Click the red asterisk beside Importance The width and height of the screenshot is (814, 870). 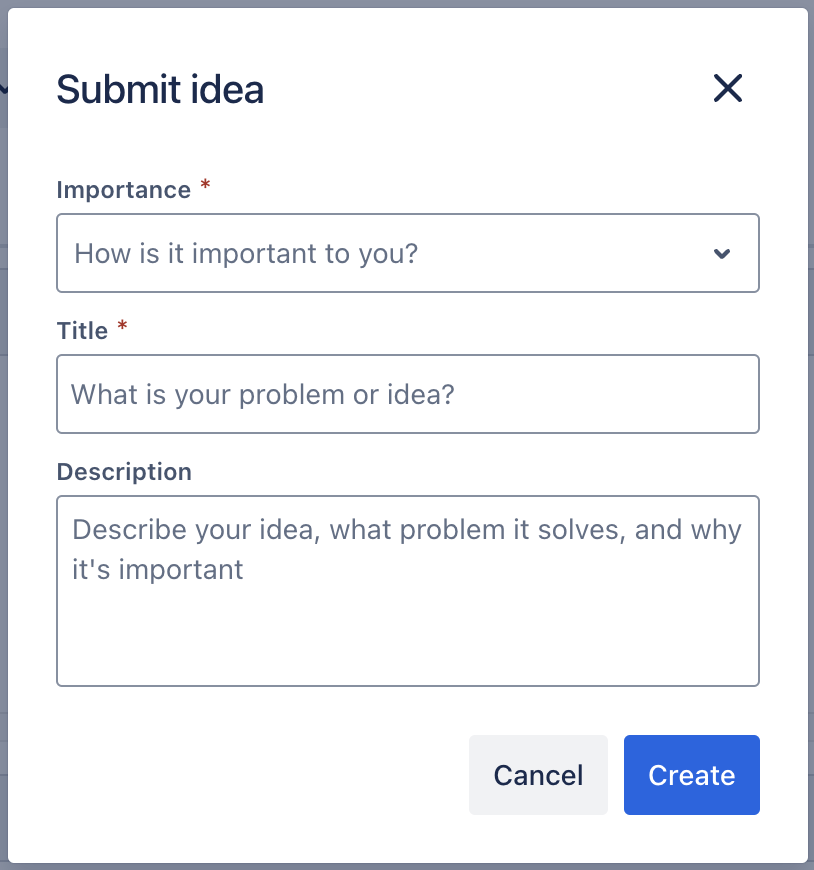pos(205,187)
